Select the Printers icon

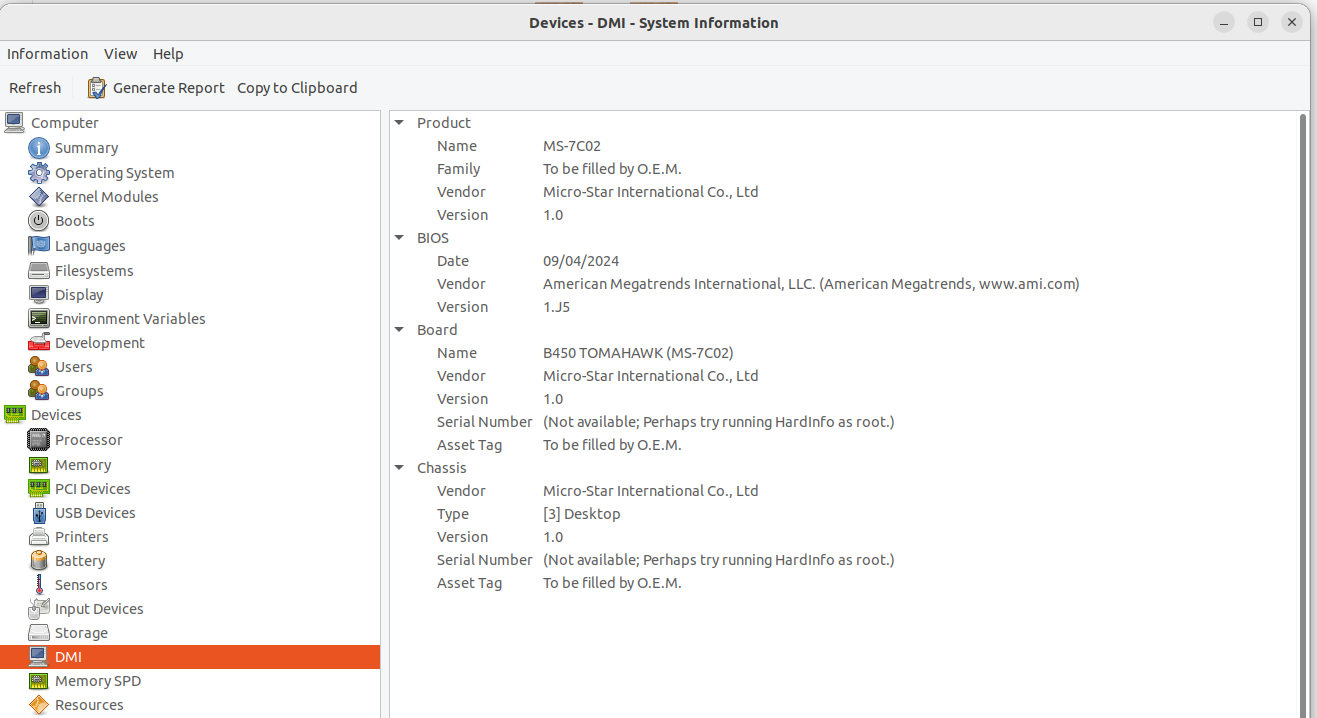tap(39, 537)
